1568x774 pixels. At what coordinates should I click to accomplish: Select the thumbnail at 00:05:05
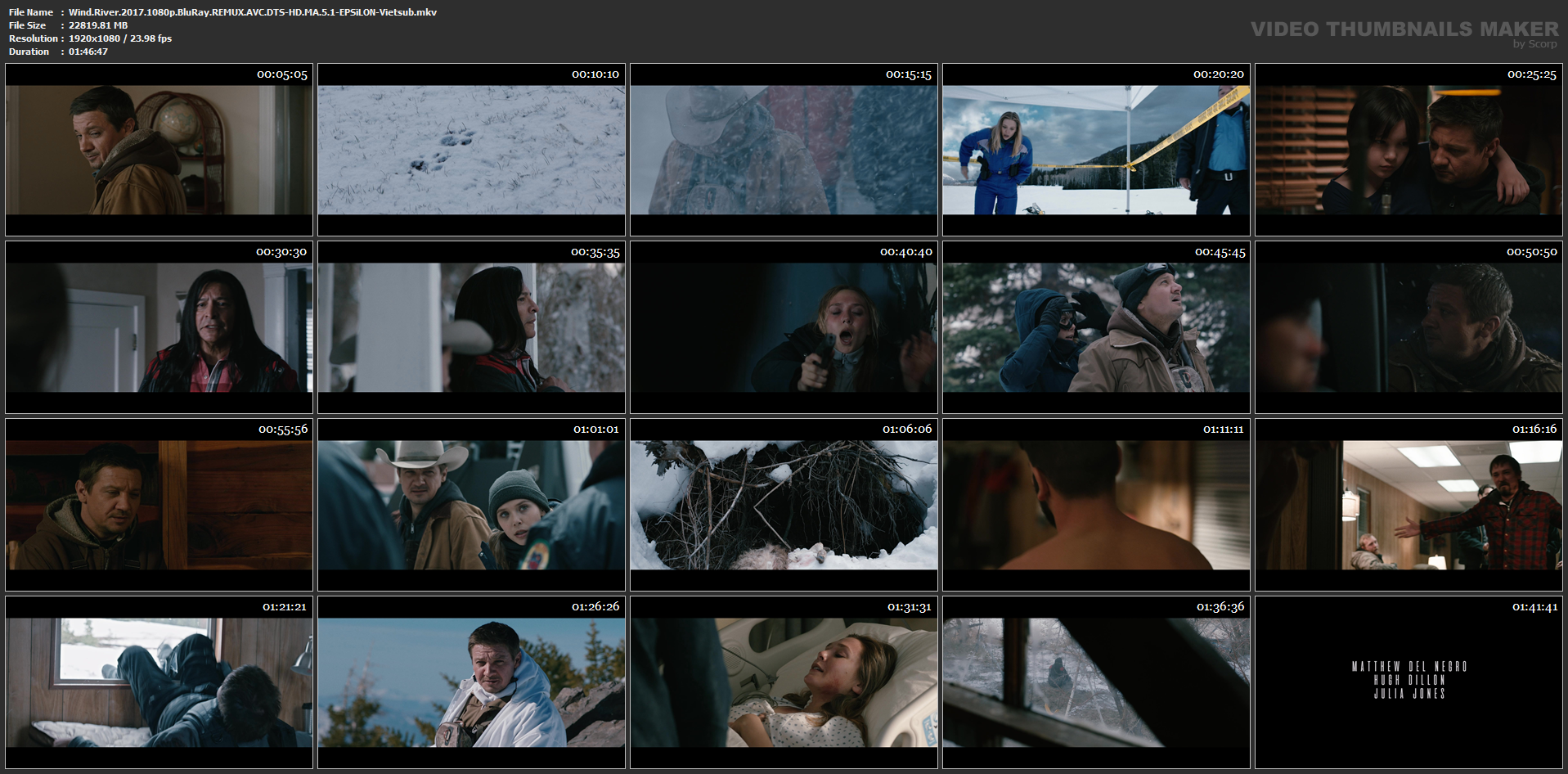click(159, 150)
